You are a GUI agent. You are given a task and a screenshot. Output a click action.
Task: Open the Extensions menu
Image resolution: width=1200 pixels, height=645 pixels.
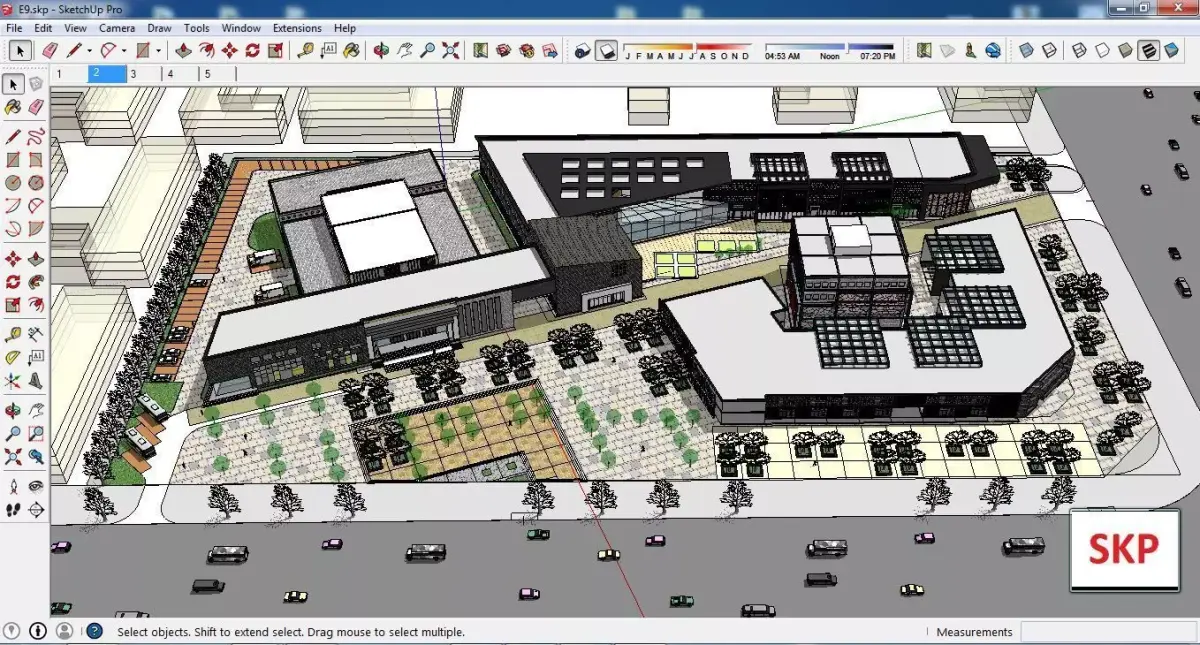pos(297,28)
